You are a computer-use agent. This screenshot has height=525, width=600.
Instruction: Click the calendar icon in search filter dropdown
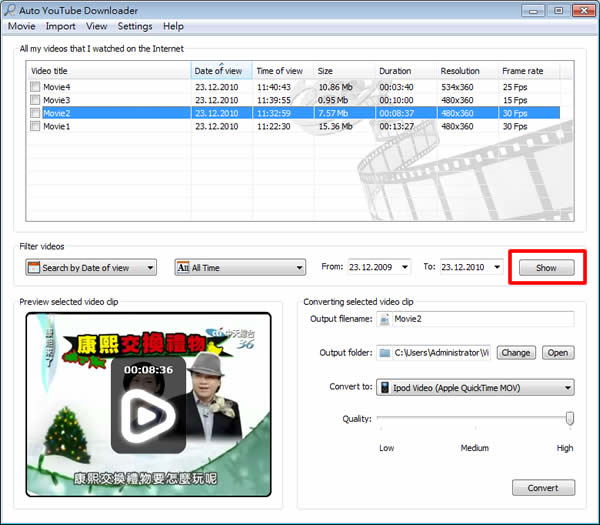[33, 268]
